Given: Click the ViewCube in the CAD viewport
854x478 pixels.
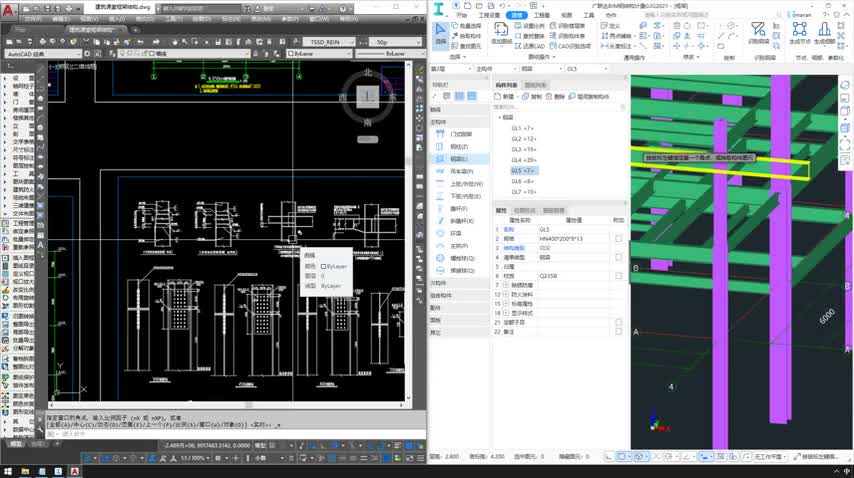Looking at the screenshot, I should 369,96.
